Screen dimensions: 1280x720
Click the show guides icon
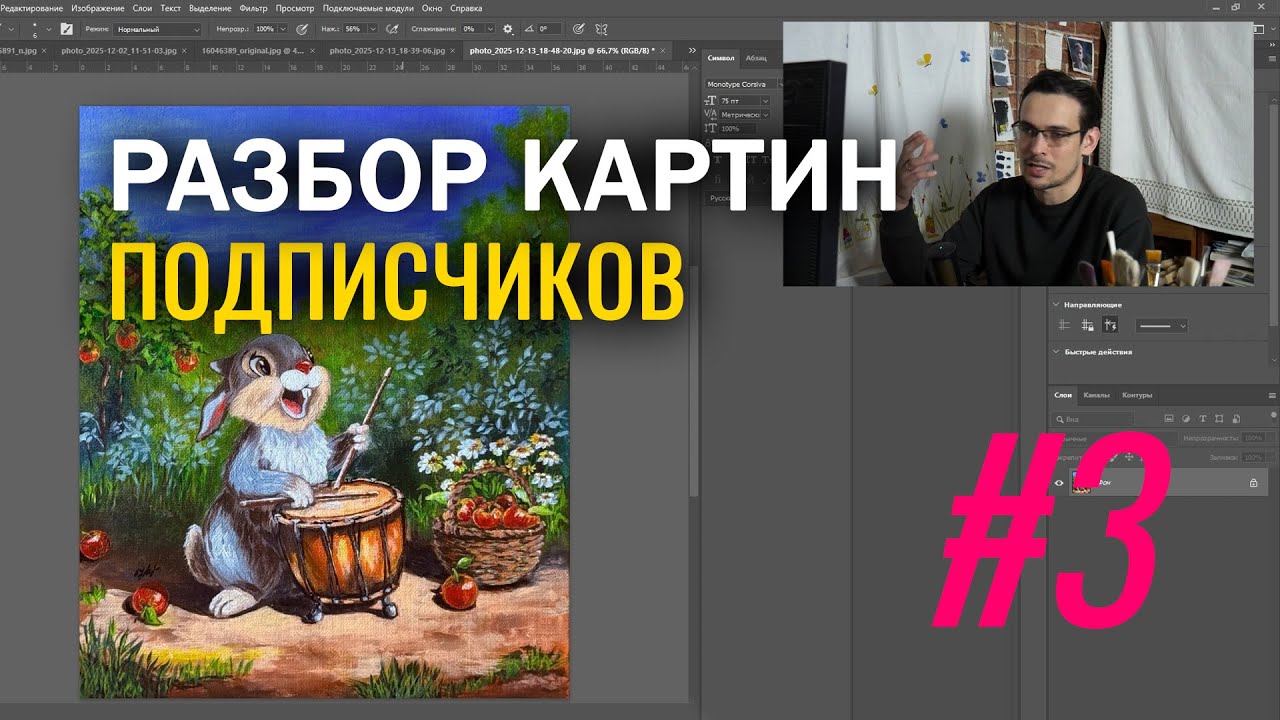tap(1064, 325)
